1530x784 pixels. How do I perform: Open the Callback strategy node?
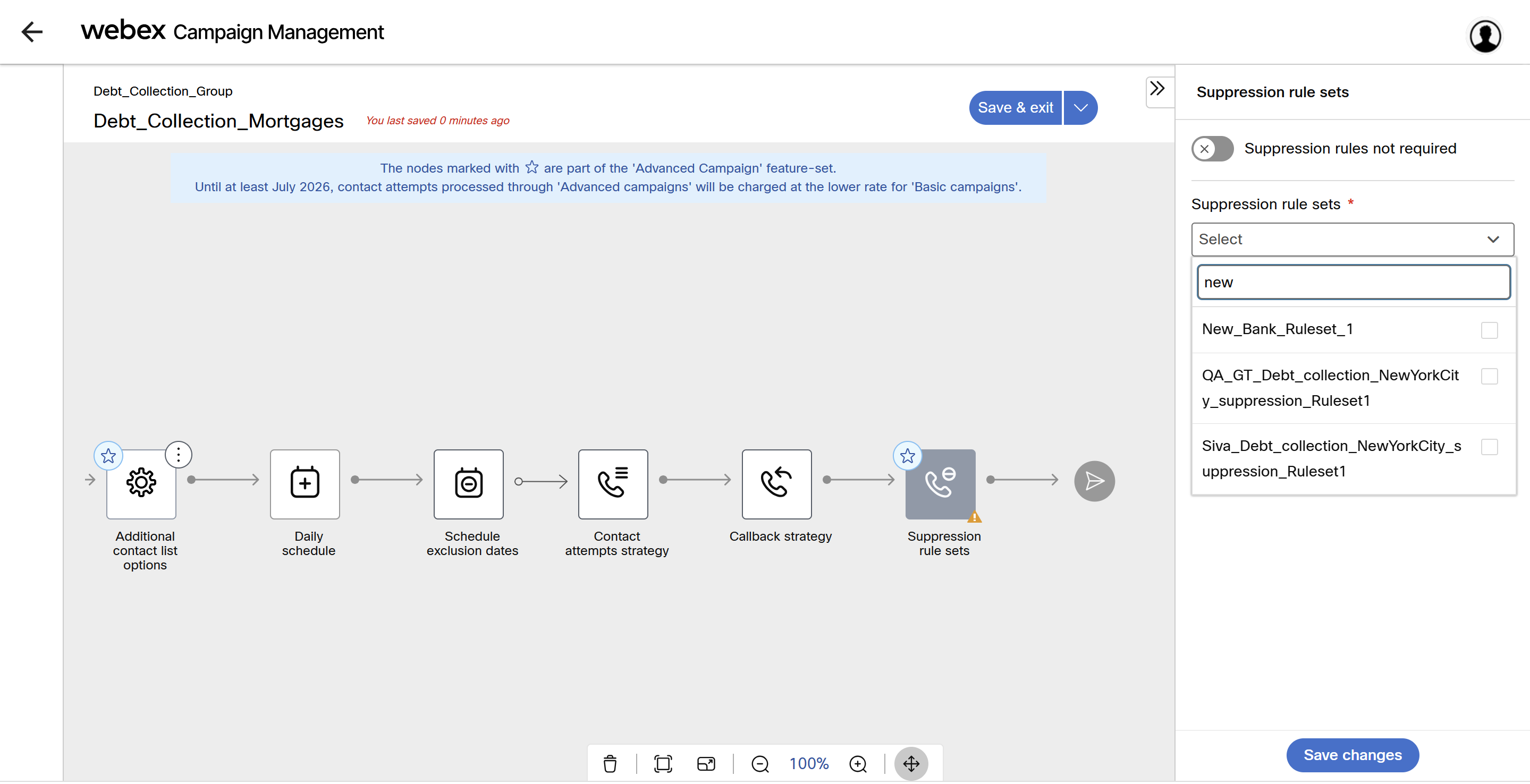(x=776, y=483)
